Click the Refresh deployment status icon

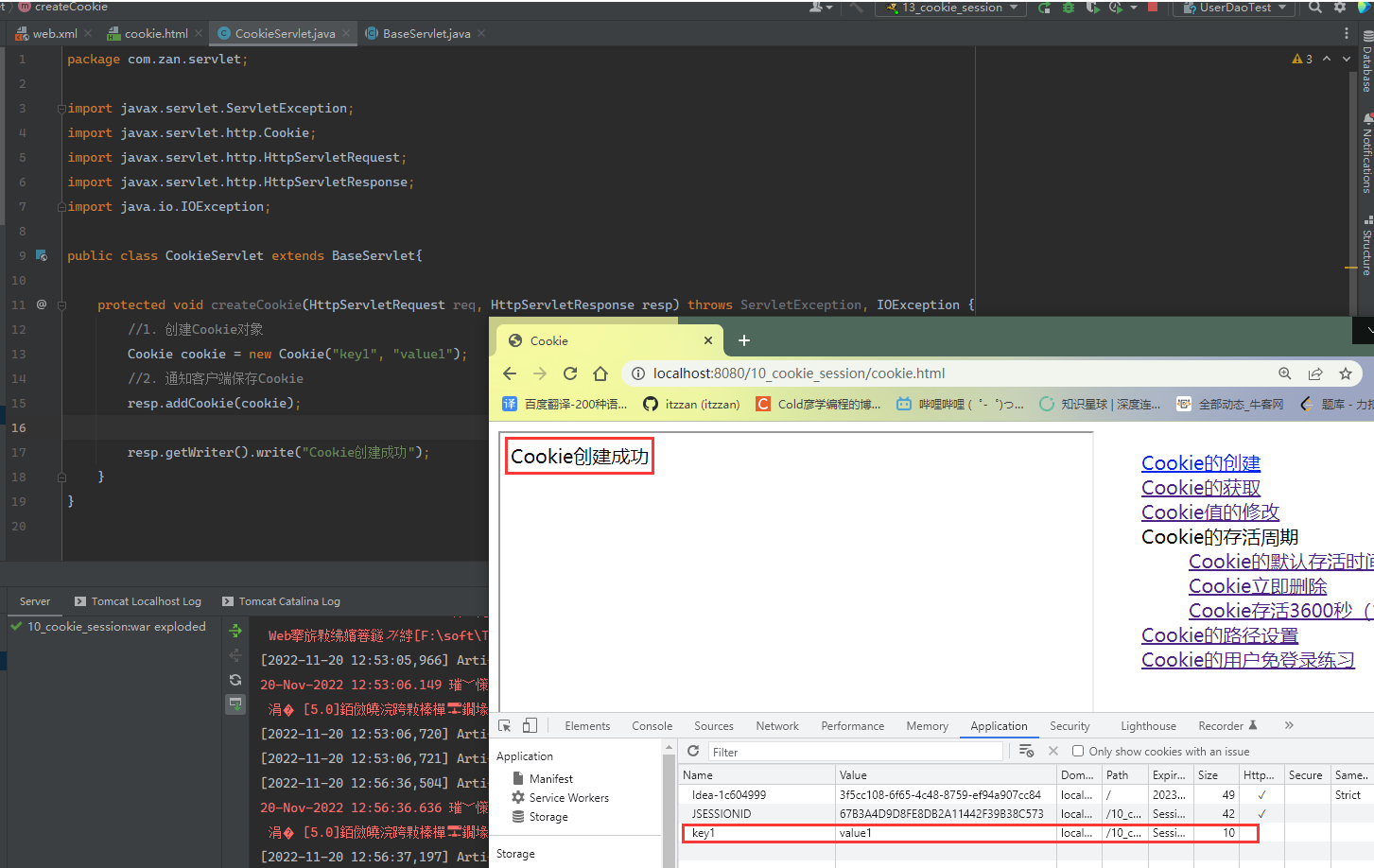[x=235, y=680]
